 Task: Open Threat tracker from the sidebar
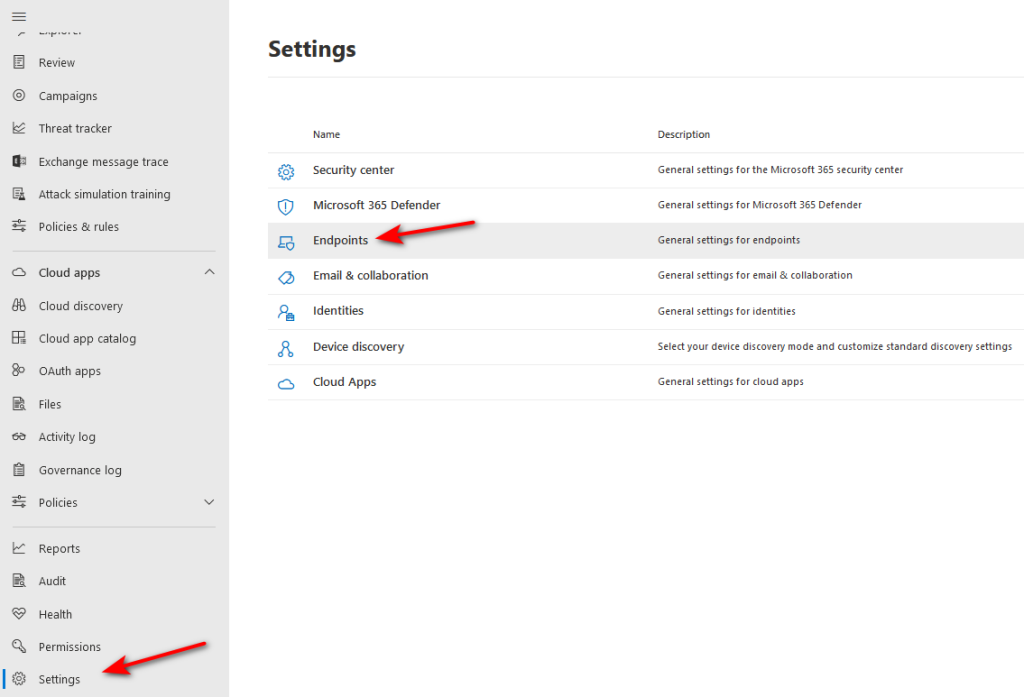pyautogui.click(x=75, y=129)
